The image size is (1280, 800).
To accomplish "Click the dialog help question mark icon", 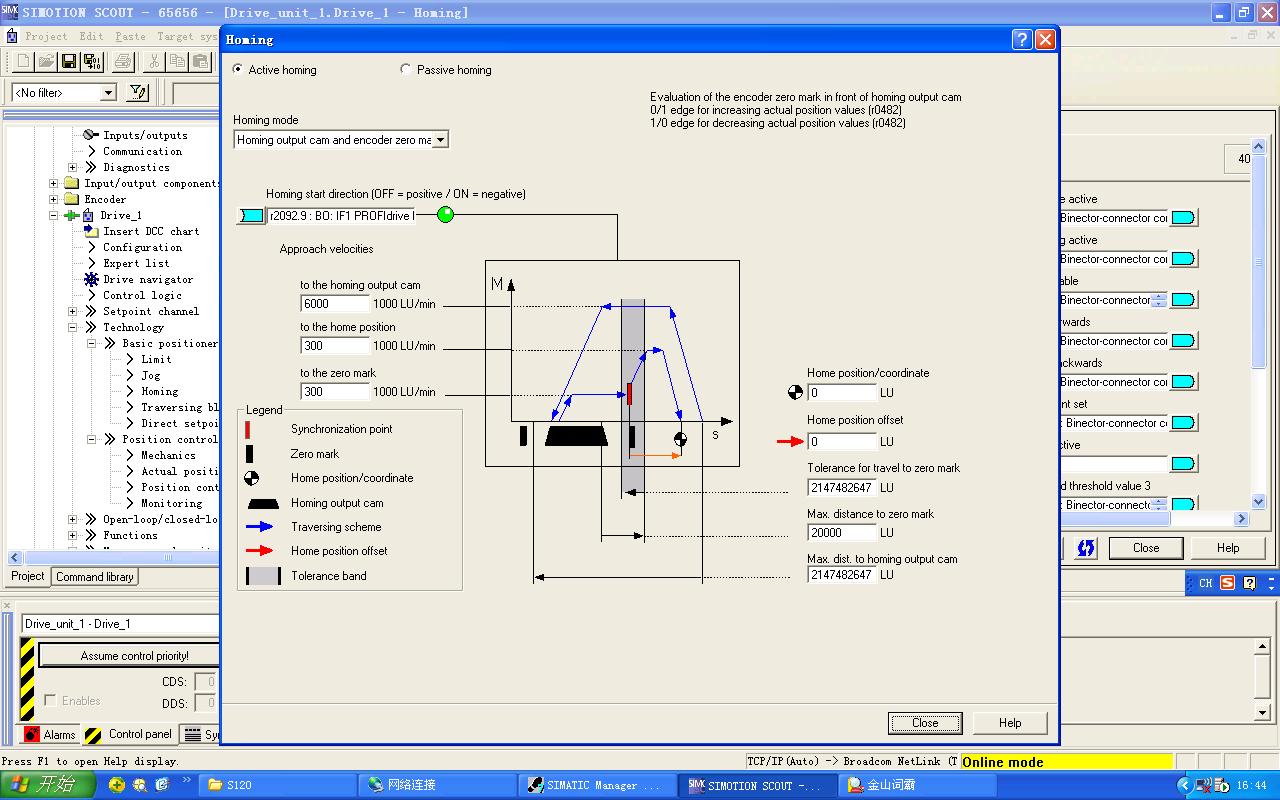I will [1022, 40].
